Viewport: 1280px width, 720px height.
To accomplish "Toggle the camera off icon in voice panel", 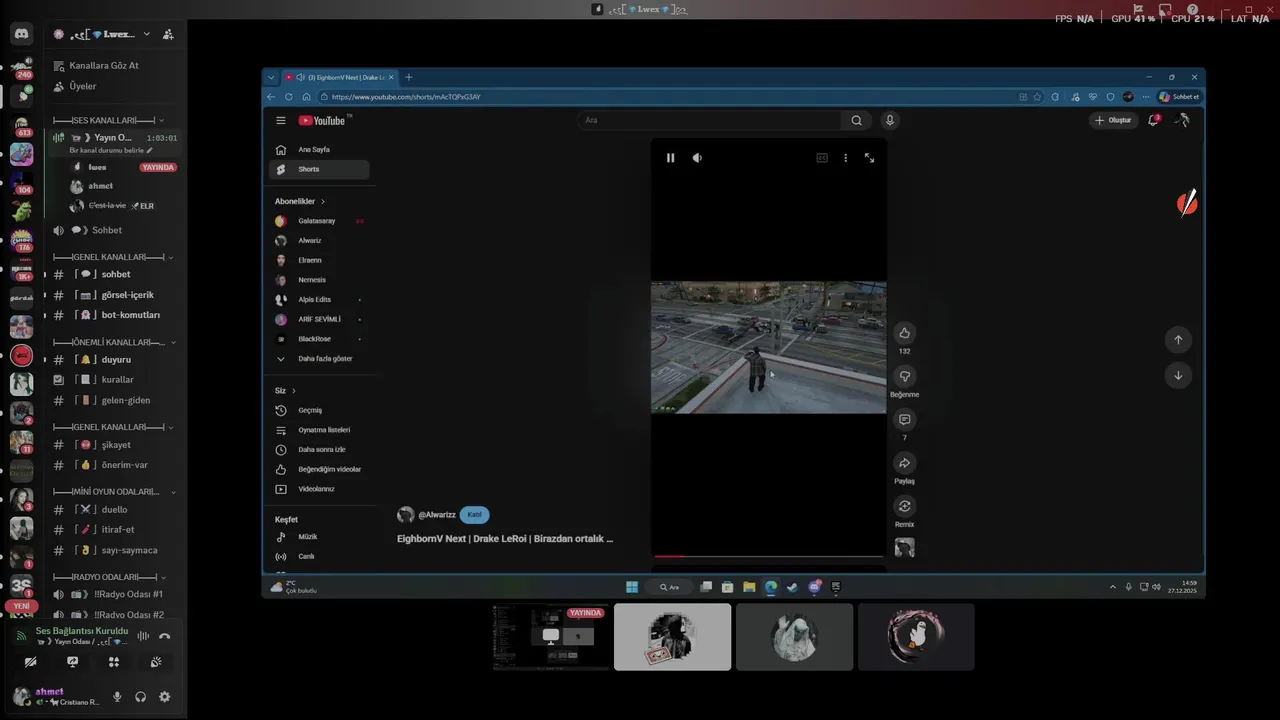I will [30, 662].
